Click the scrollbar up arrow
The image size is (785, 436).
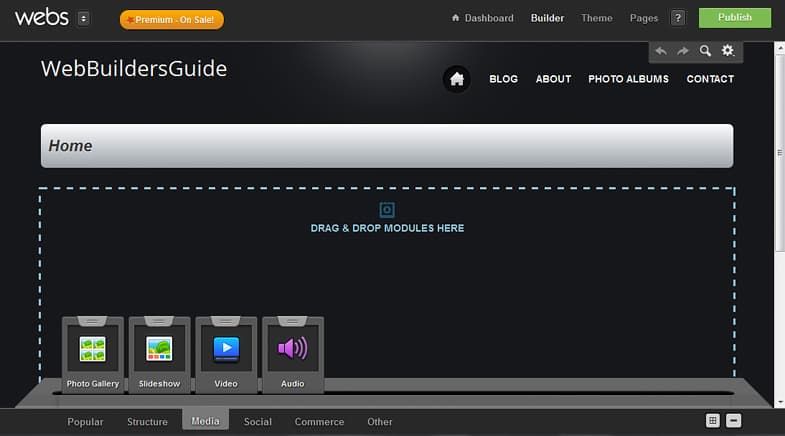(x=779, y=48)
